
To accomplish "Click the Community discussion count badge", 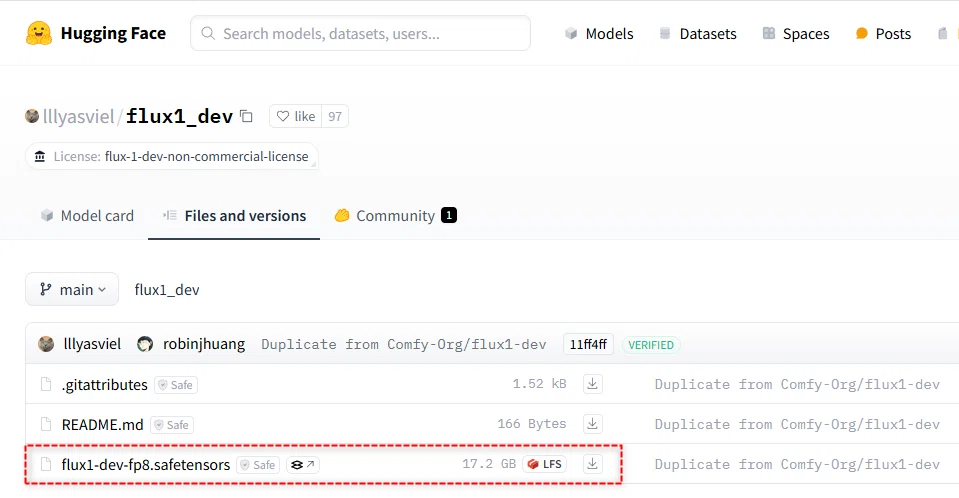I will pos(449,215).
